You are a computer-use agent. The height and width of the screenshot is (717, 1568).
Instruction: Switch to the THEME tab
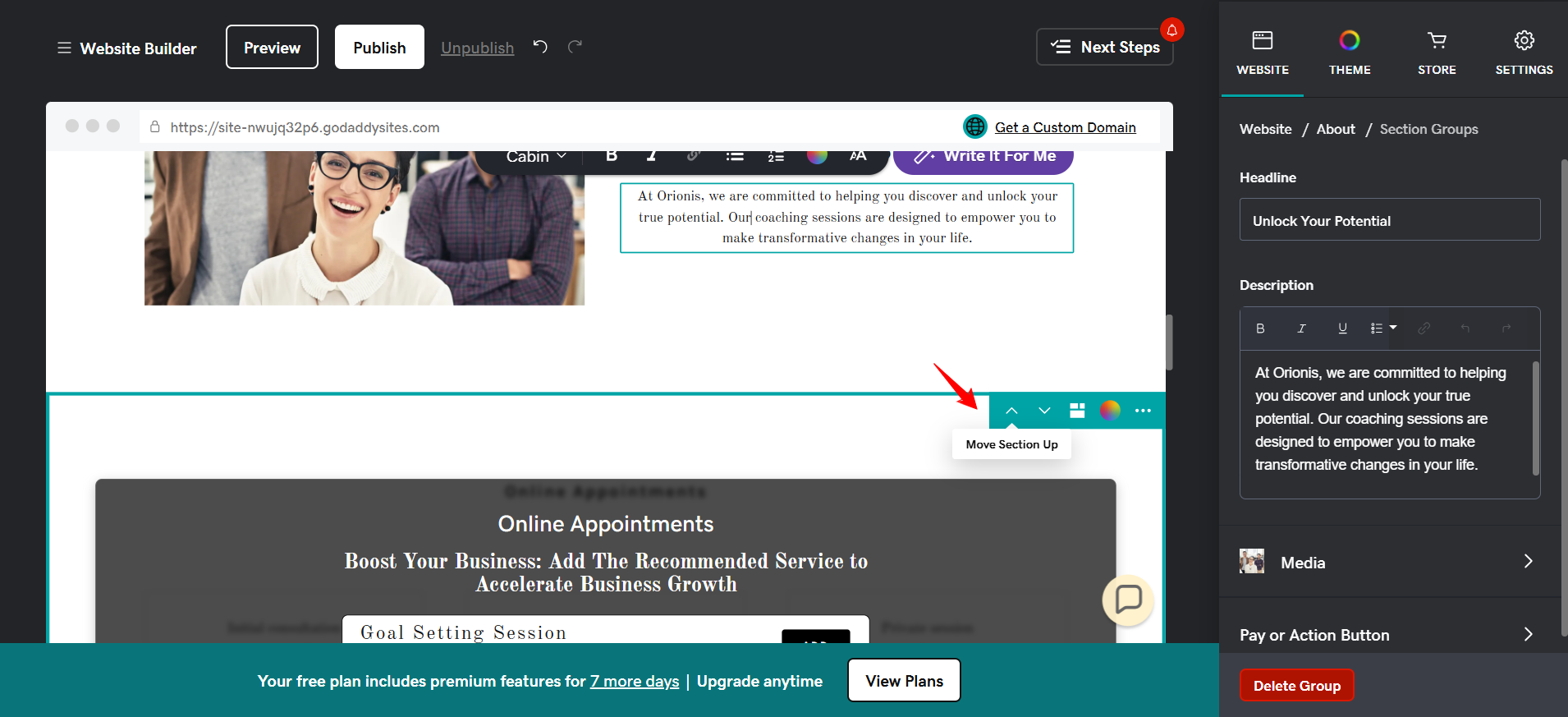pyautogui.click(x=1350, y=53)
